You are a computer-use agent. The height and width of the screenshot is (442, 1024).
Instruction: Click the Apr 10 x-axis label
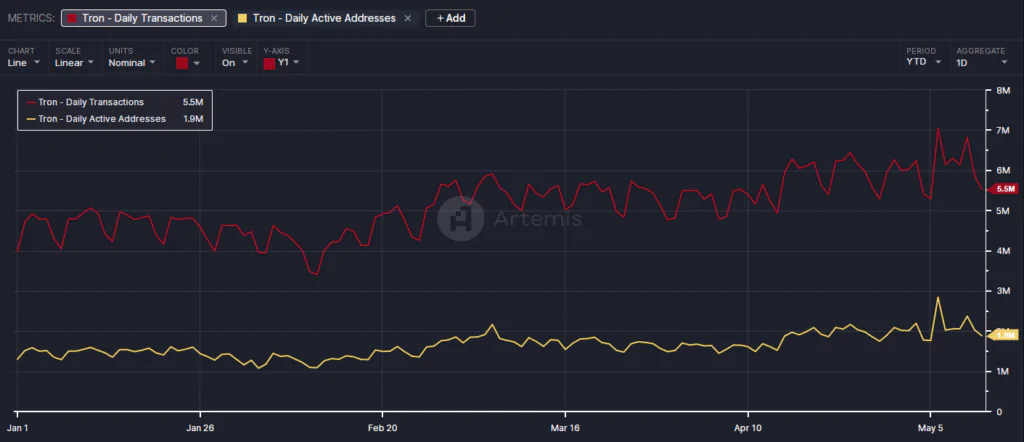[747, 428]
